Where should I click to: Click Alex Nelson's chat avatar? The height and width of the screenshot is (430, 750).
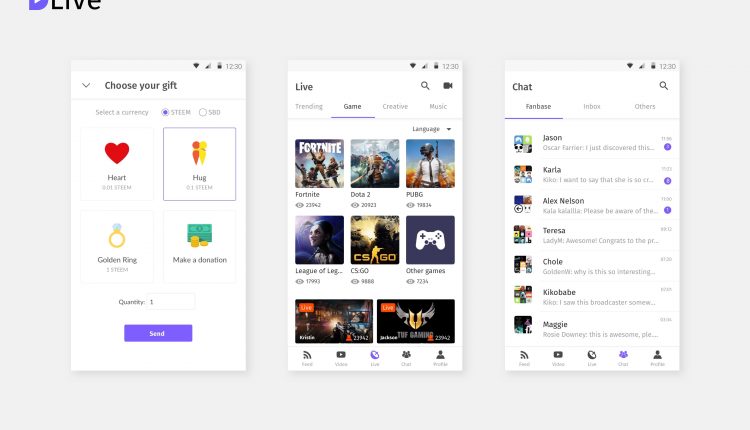tap(523, 204)
